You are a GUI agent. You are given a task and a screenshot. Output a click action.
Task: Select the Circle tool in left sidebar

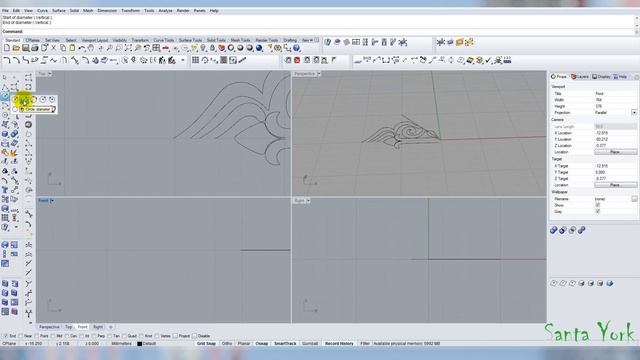(5, 96)
